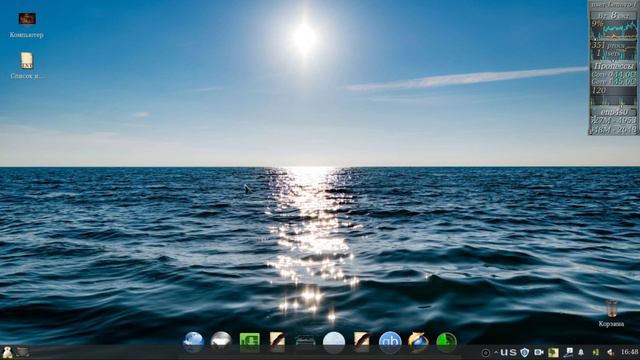Open the first quill pen editor in the dock
This screenshot has height=360, width=640.
278,342
